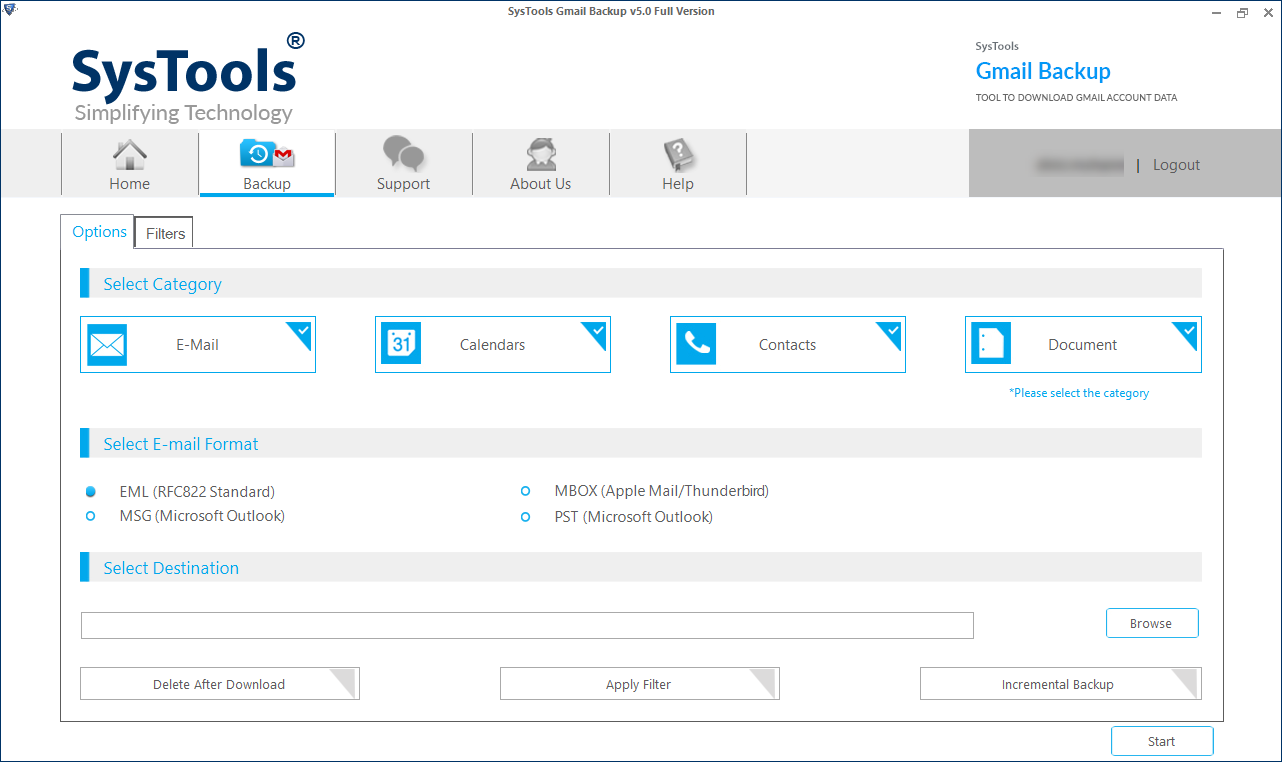This screenshot has width=1282, height=762.
Task: Minimize the Gmail Backup window
Action: tap(1219, 12)
